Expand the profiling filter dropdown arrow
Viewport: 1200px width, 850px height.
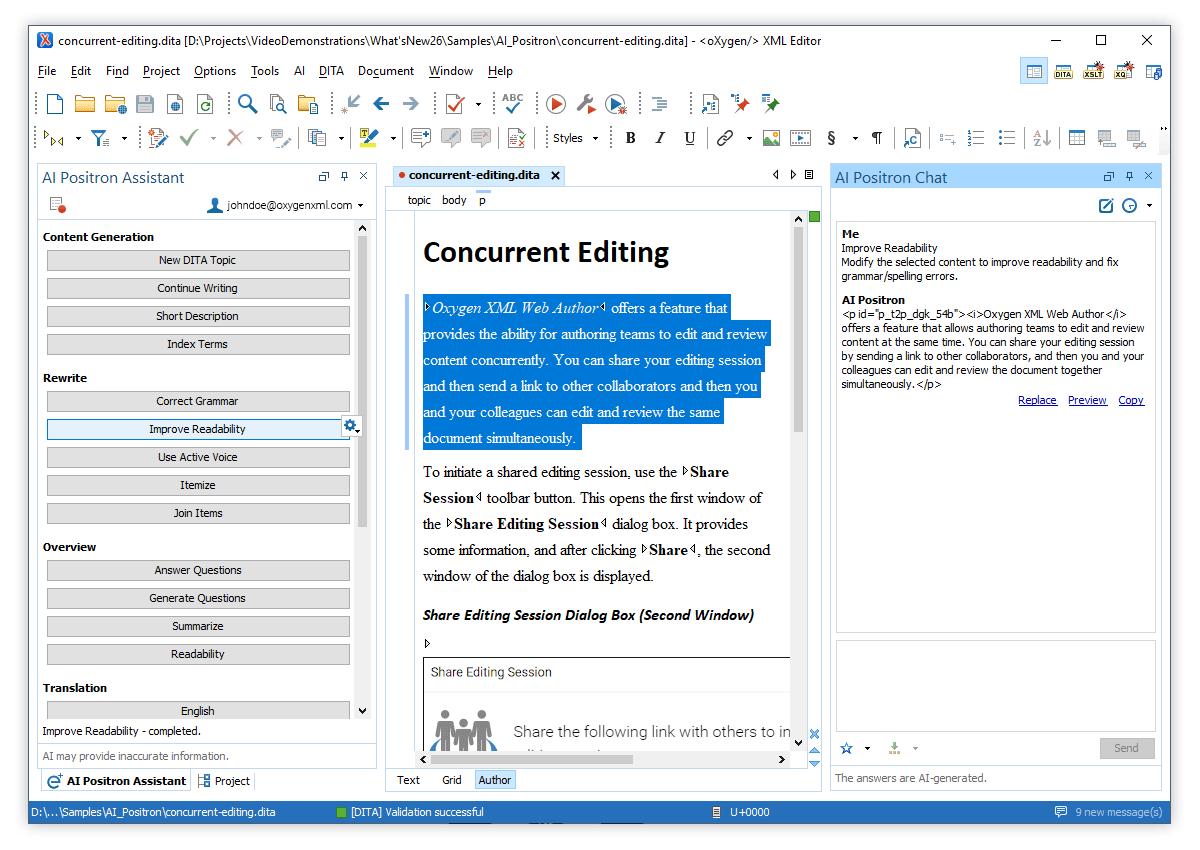tap(124, 138)
